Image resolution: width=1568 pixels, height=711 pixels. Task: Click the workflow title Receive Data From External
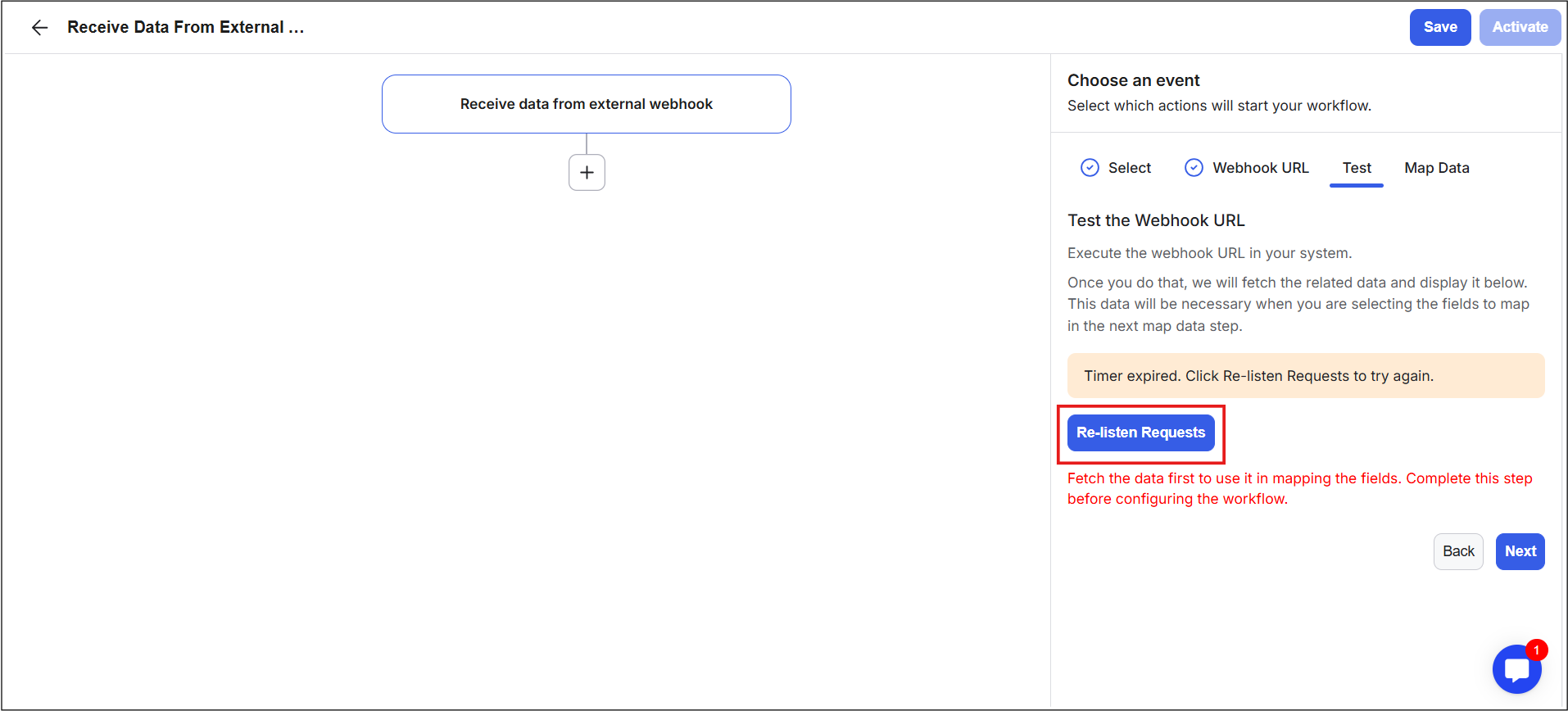[185, 28]
